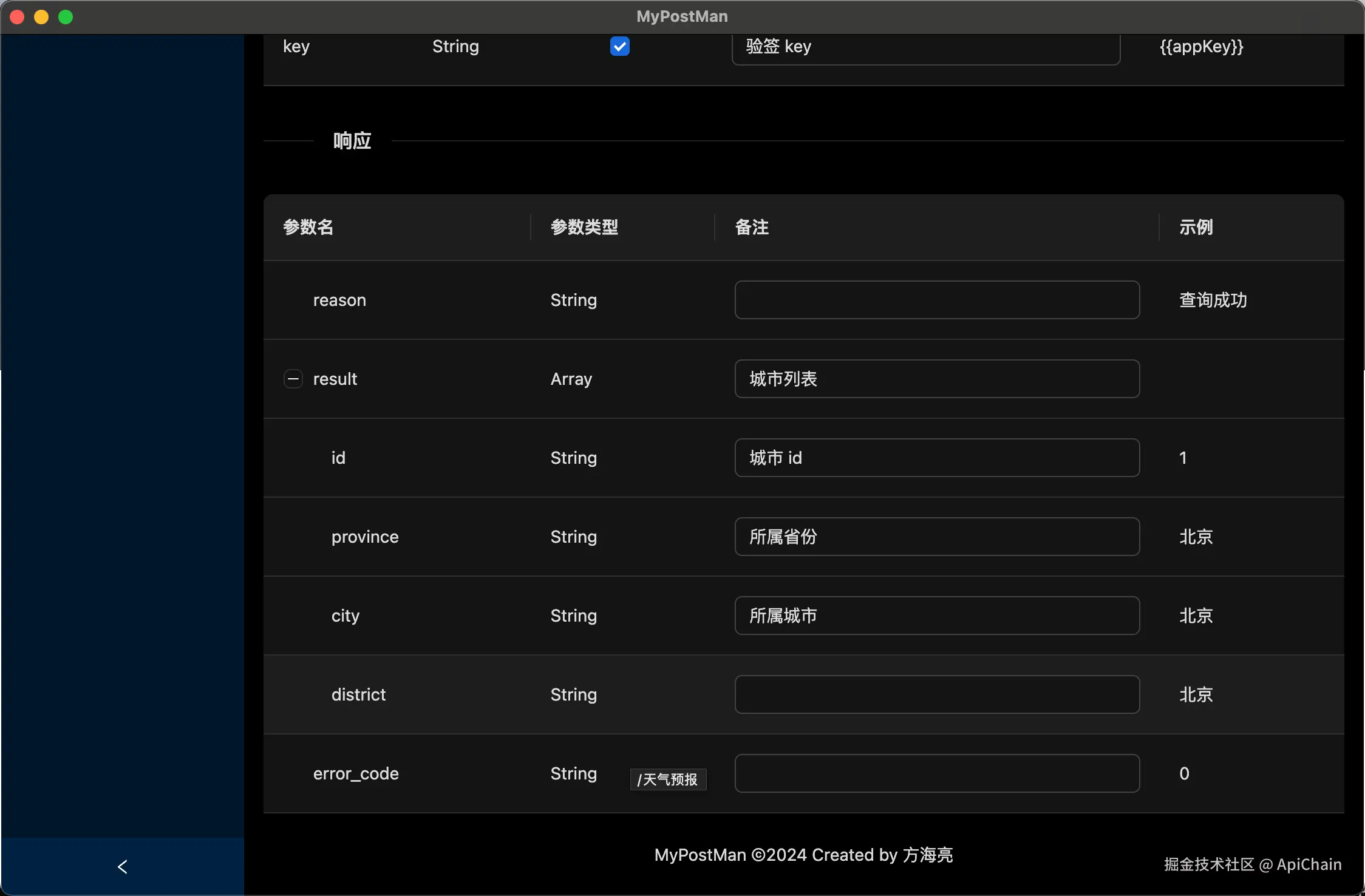This screenshot has height=896, width=1365.
Task: Collapse the sidebar with the left arrow
Action: point(122,866)
